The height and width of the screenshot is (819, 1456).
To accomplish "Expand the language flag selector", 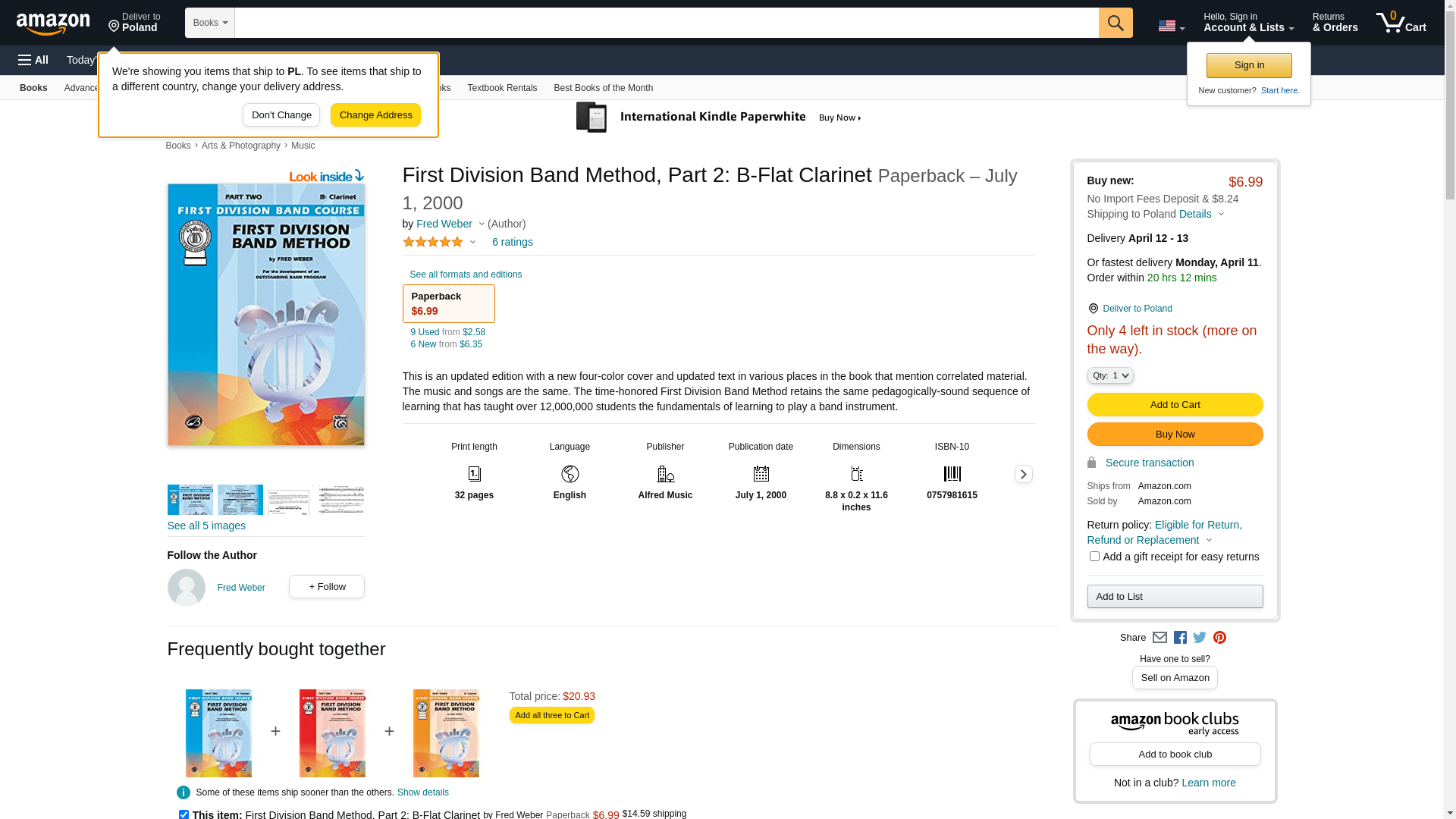I will coord(1171,26).
